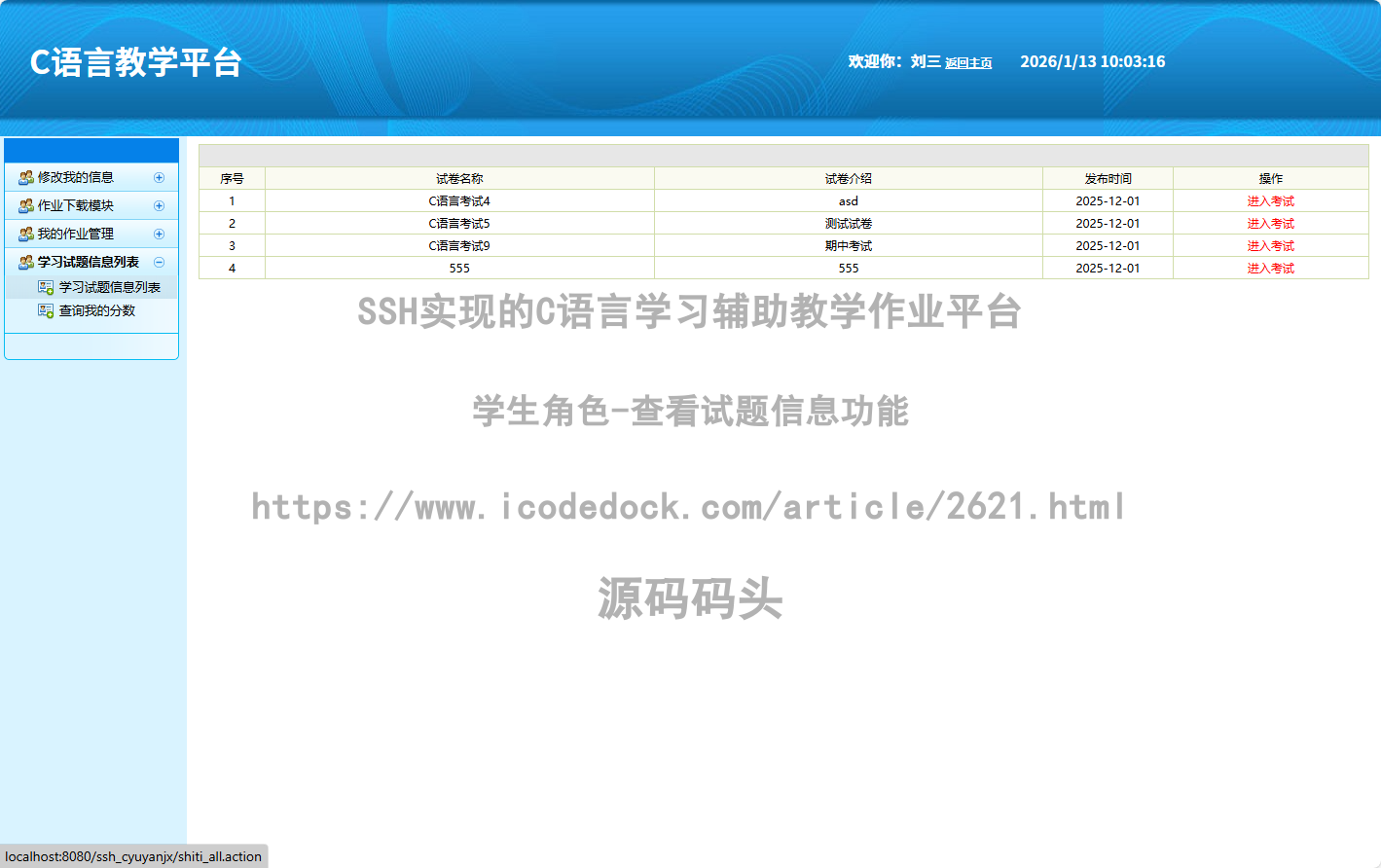
Task: Click the 返回主页 link in the header
Action: click(968, 63)
